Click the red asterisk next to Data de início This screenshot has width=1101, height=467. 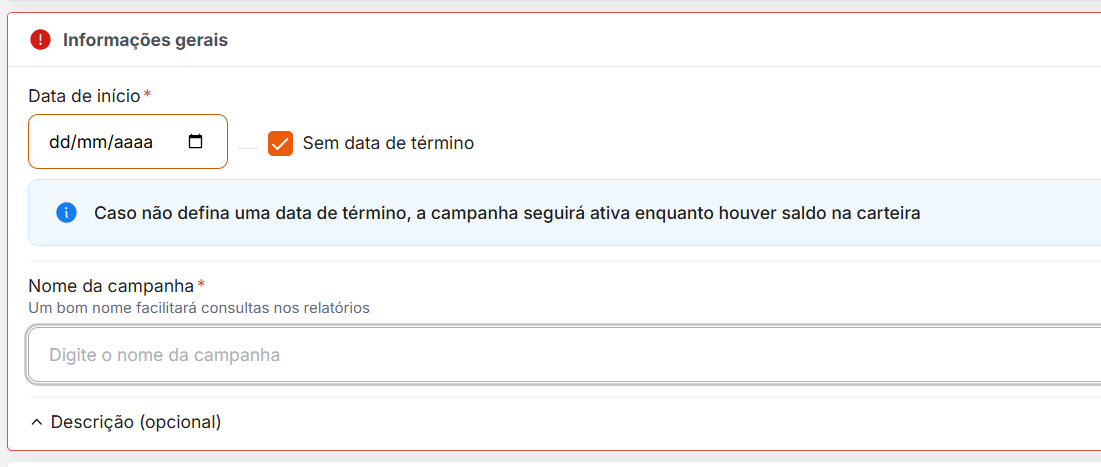[148, 95]
